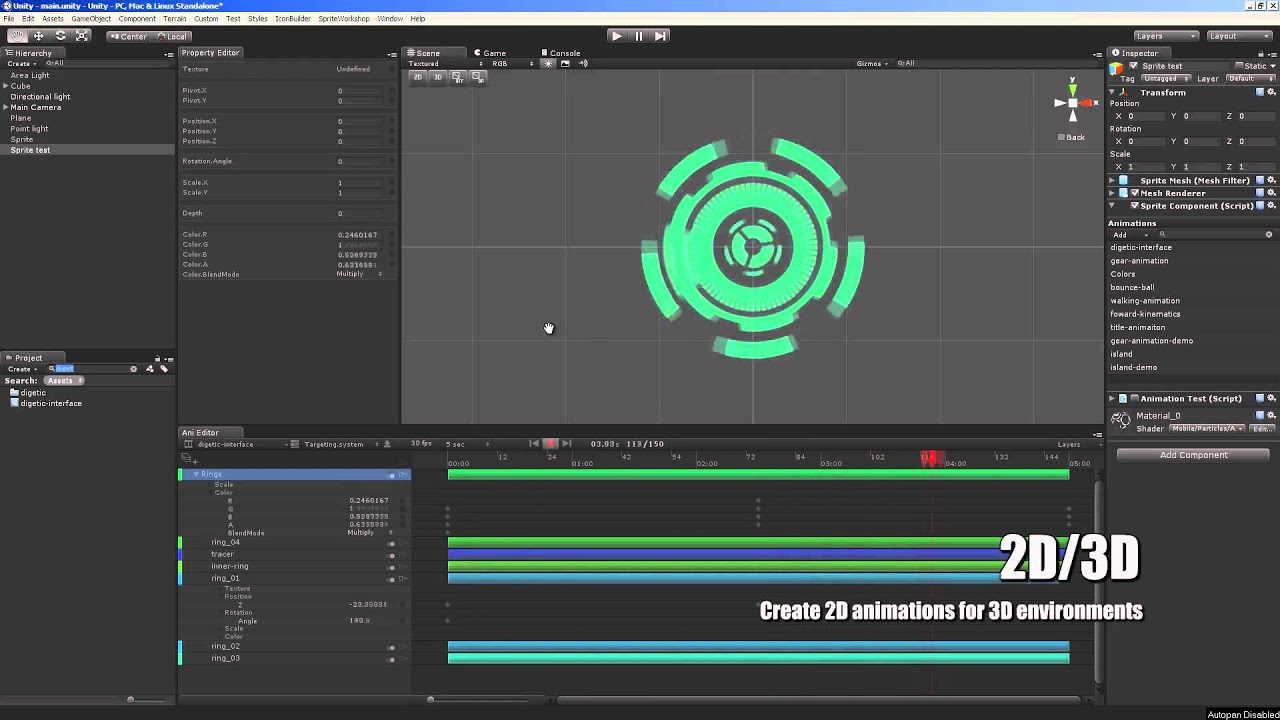Toggle scene lighting with the sun icon
Viewport: 1280px width, 720px height.
pos(548,63)
